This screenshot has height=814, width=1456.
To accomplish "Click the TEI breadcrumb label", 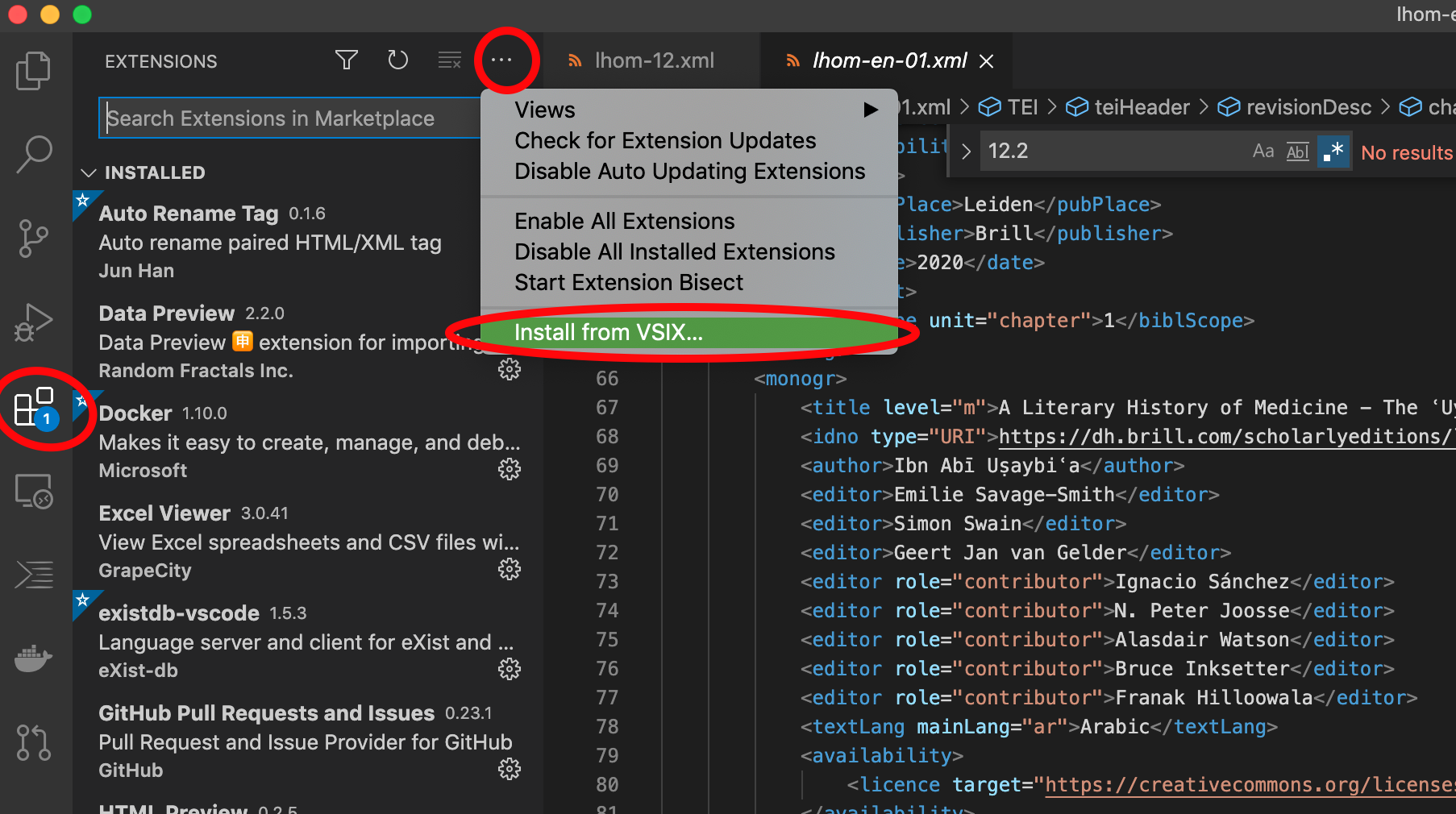I will point(1023,107).
